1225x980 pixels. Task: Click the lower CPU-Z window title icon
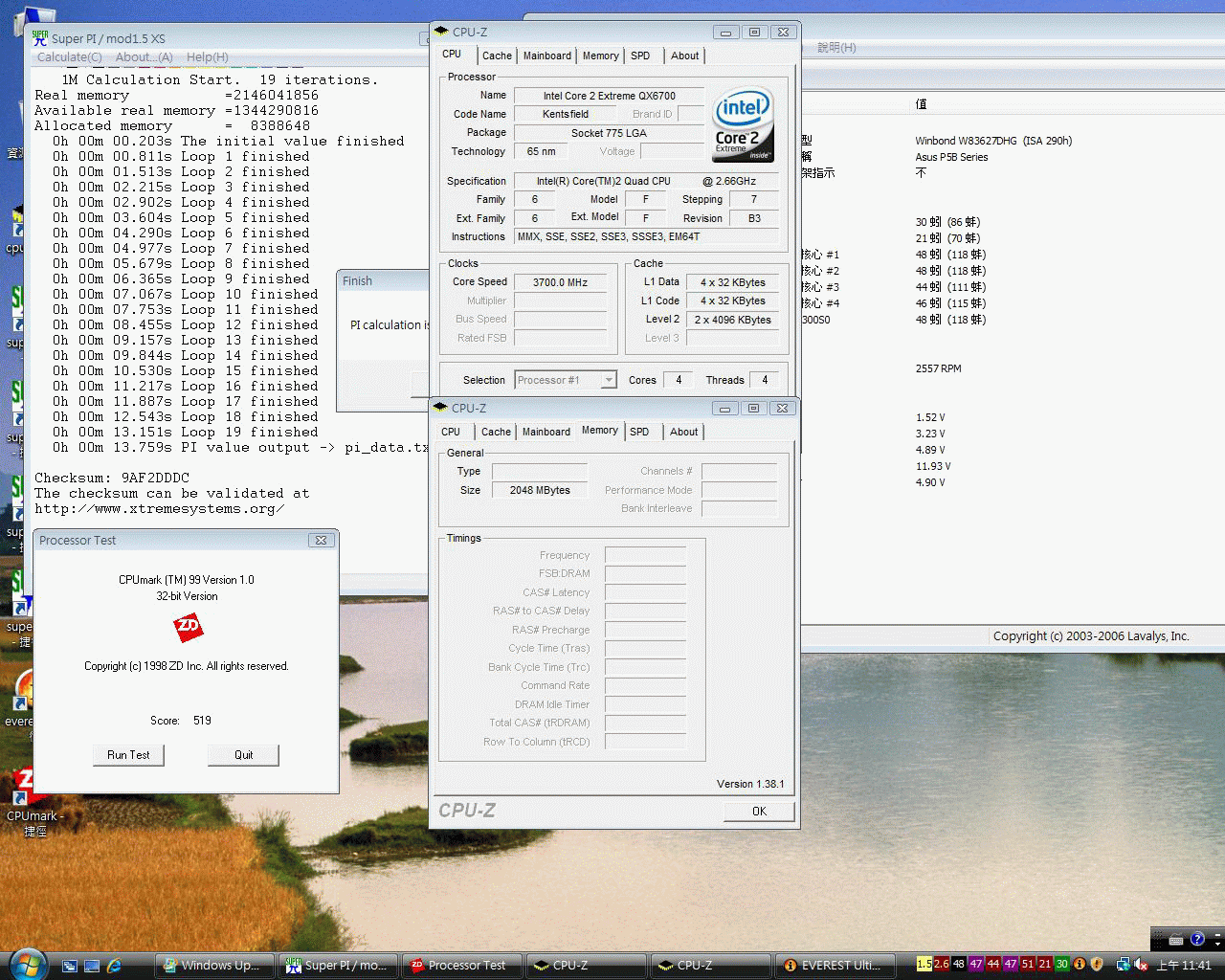tap(440, 408)
